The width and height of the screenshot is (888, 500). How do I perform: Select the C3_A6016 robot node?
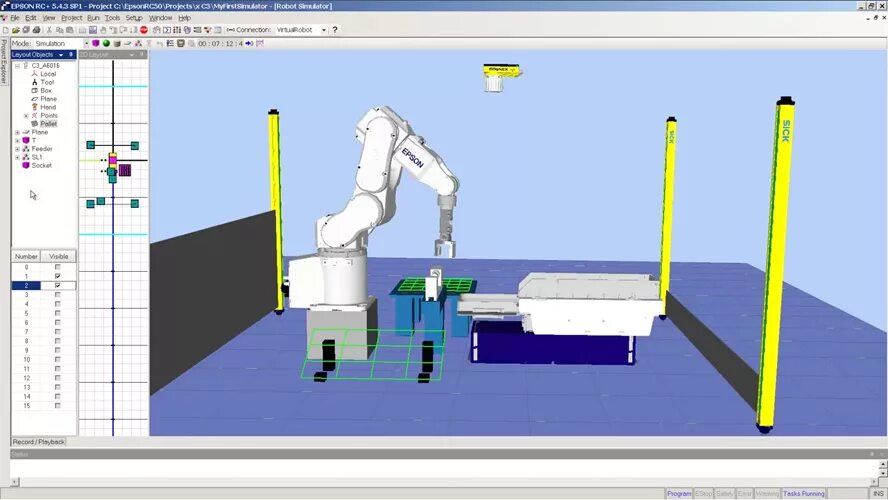coord(45,66)
